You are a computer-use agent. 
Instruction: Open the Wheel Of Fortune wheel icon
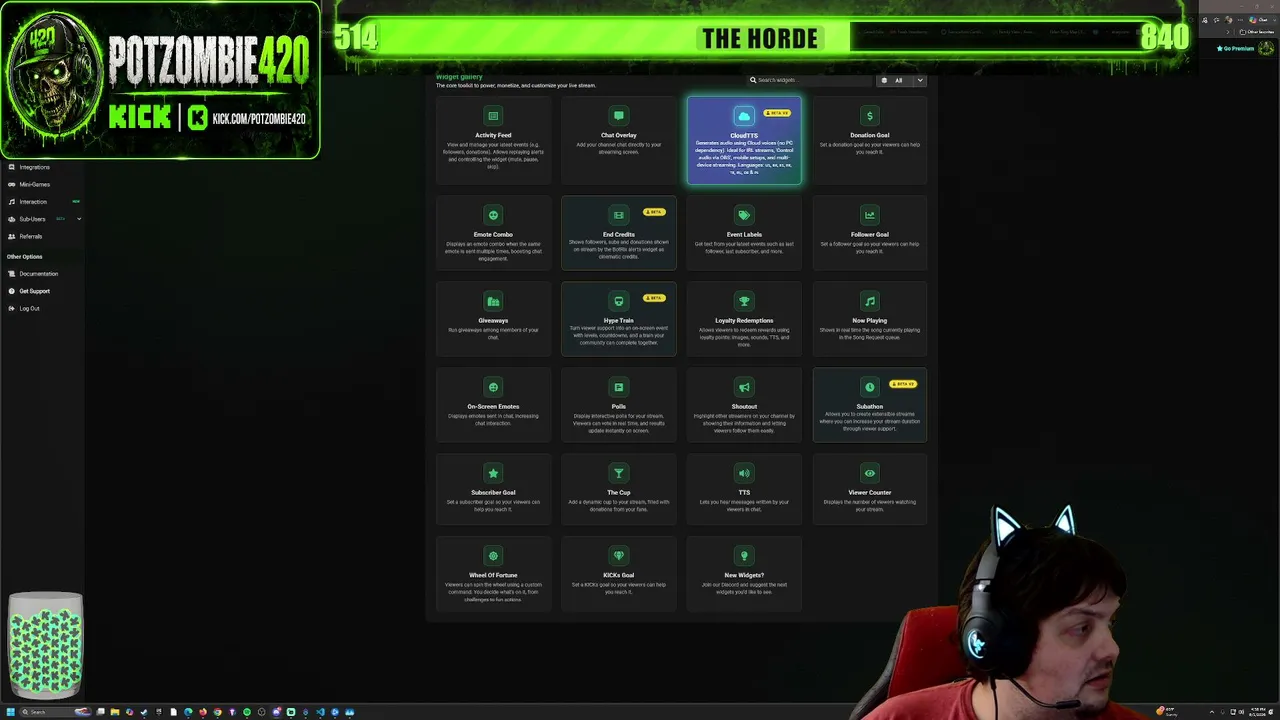tap(493, 556)
